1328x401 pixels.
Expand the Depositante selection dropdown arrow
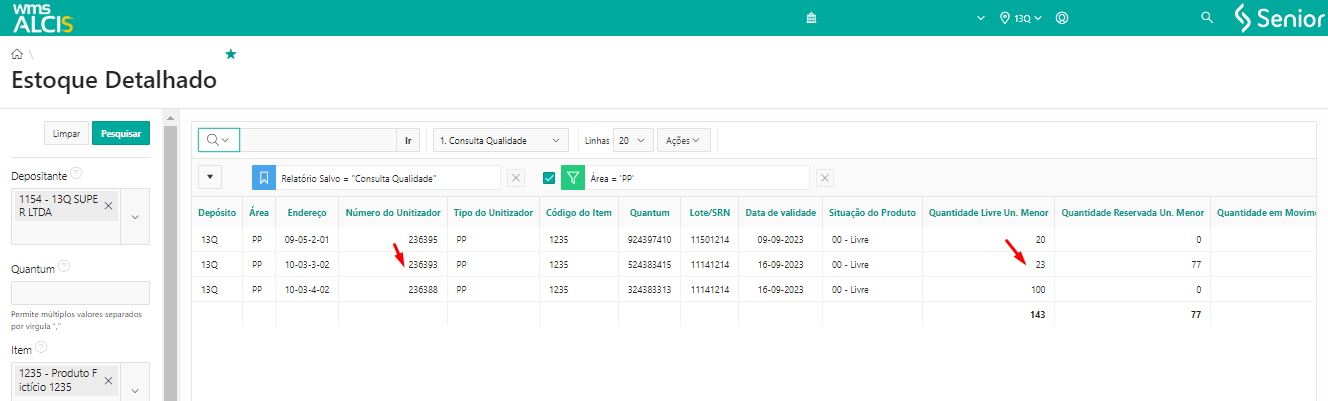[x=134, y=216]
